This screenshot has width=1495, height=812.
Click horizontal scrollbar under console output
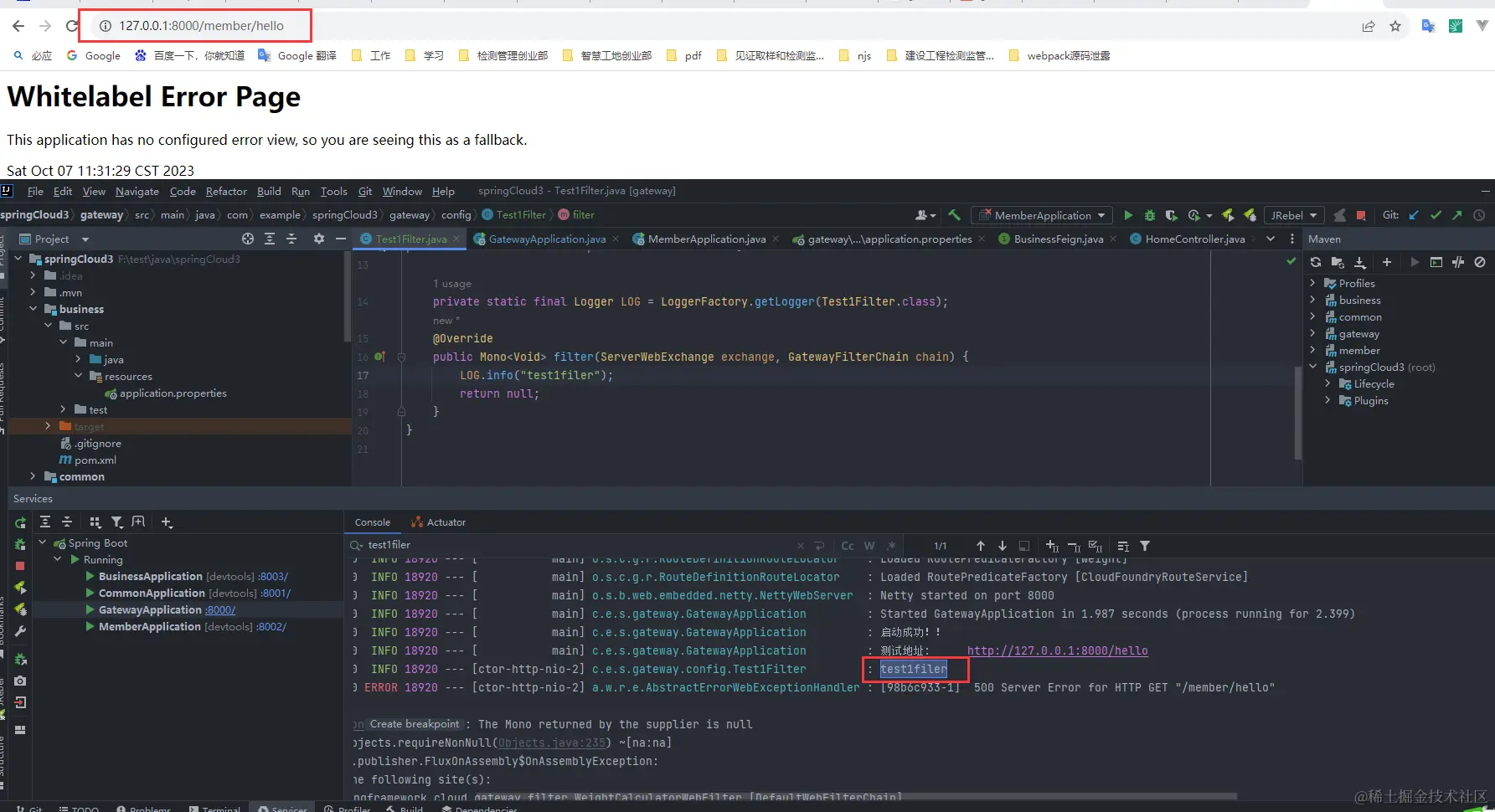tap(854, 795)
